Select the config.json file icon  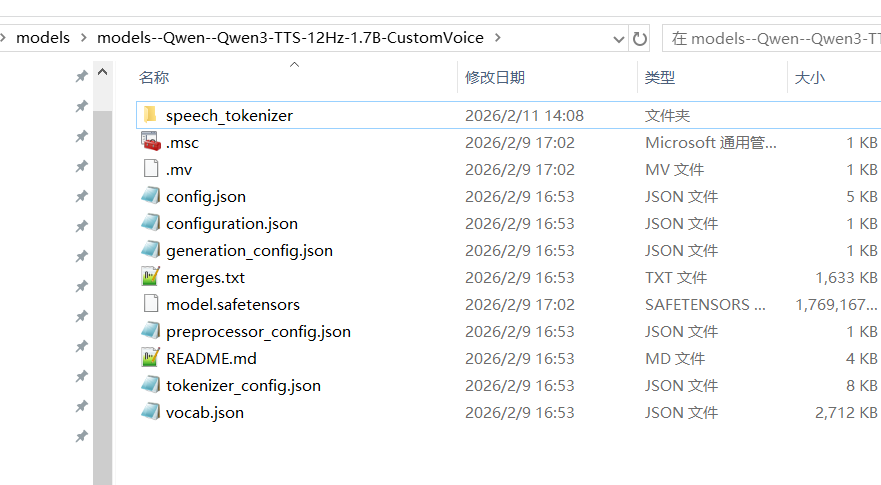click(x=150, y=196)
